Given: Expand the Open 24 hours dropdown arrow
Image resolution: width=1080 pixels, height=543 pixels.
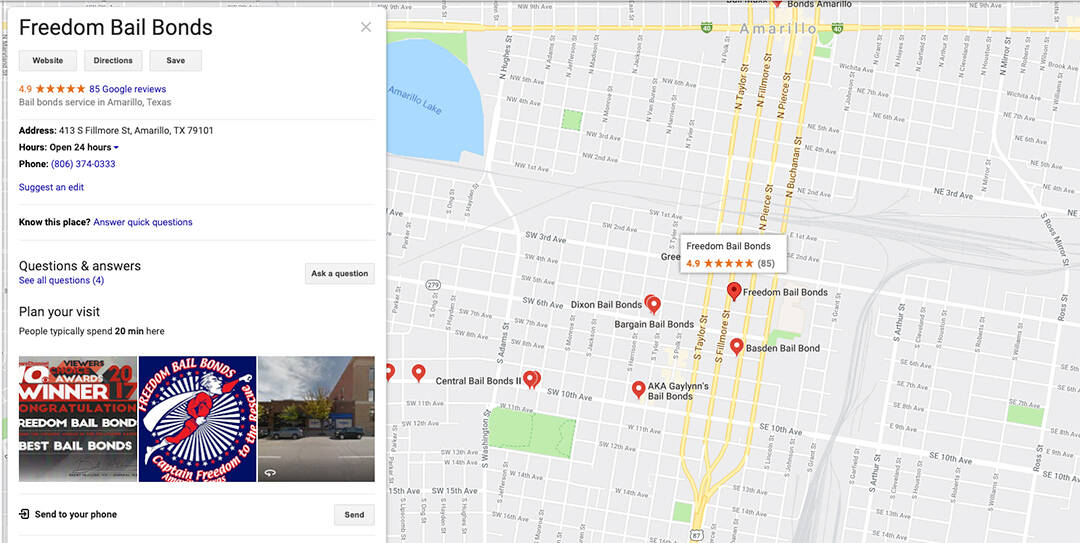Looking at the screenshot, I should (x=116, y=147).
